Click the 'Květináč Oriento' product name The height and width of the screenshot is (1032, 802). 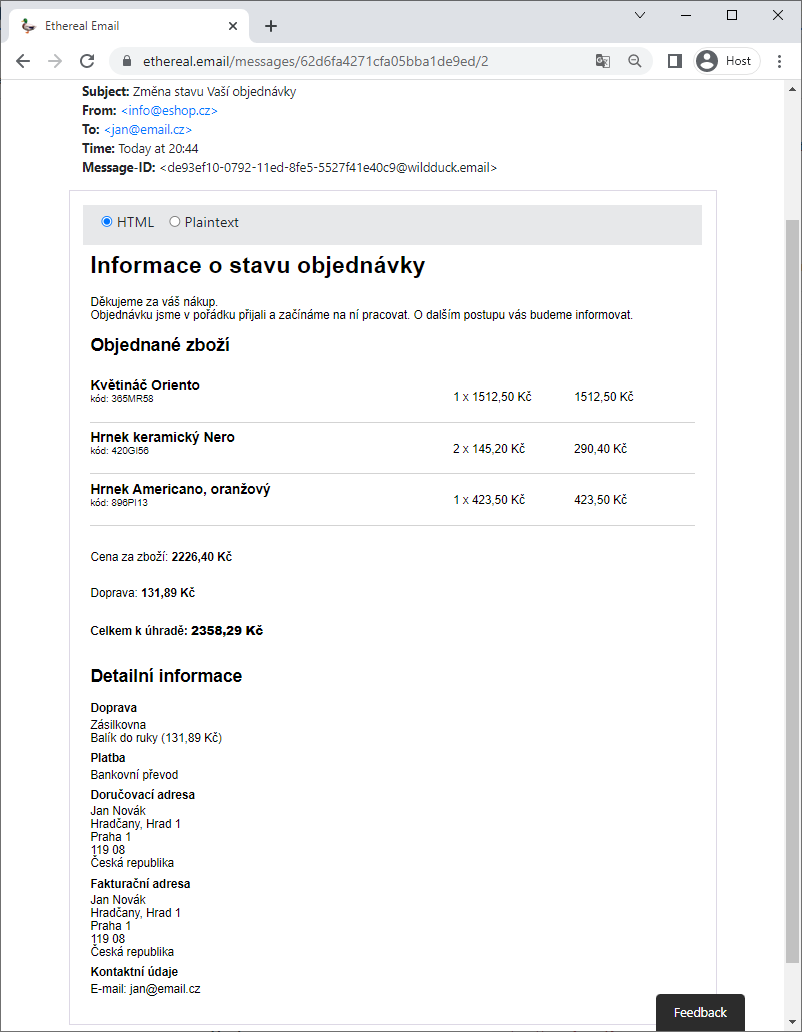click(145, 385)
